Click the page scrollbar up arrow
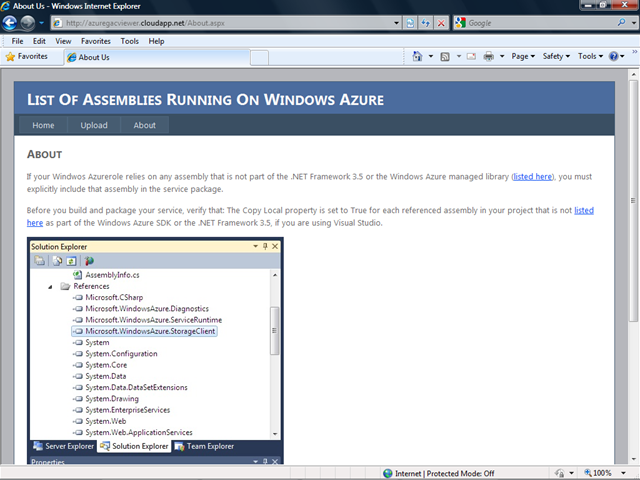This screenshot has width=640, height=480. (x=633, y=75)
